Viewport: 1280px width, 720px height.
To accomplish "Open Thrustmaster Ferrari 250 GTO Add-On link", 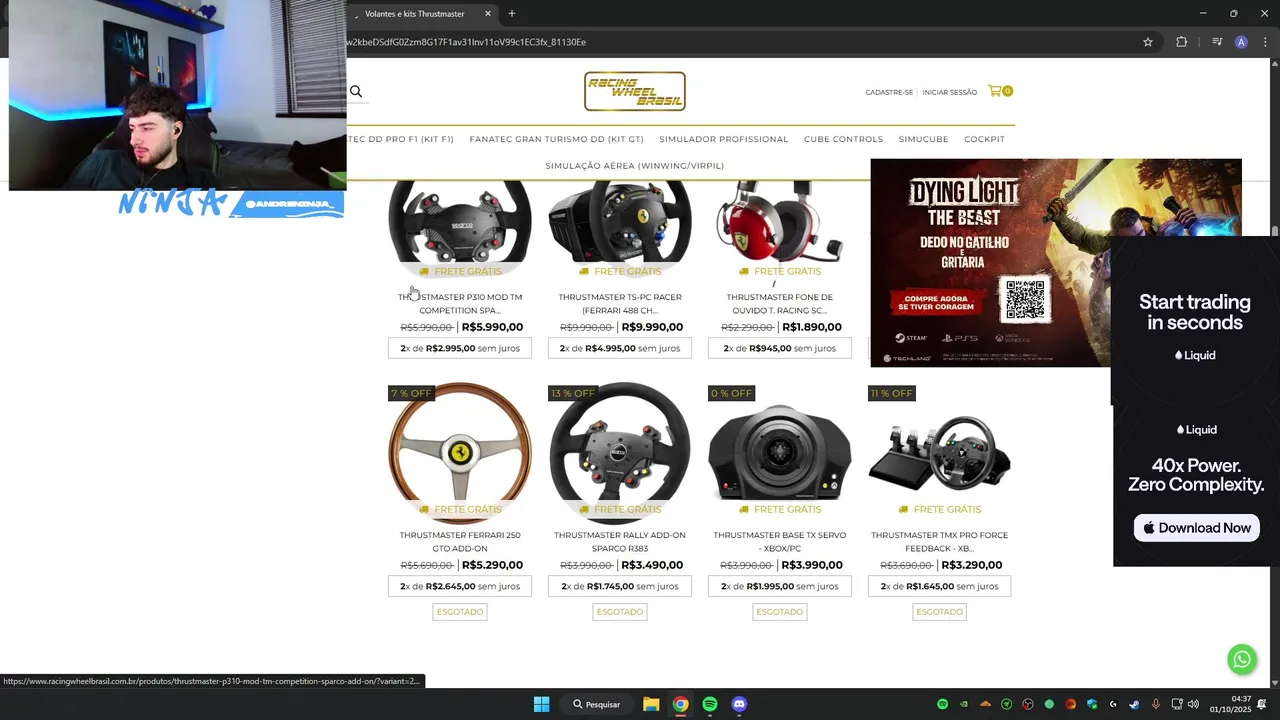I will coord(460,541).
